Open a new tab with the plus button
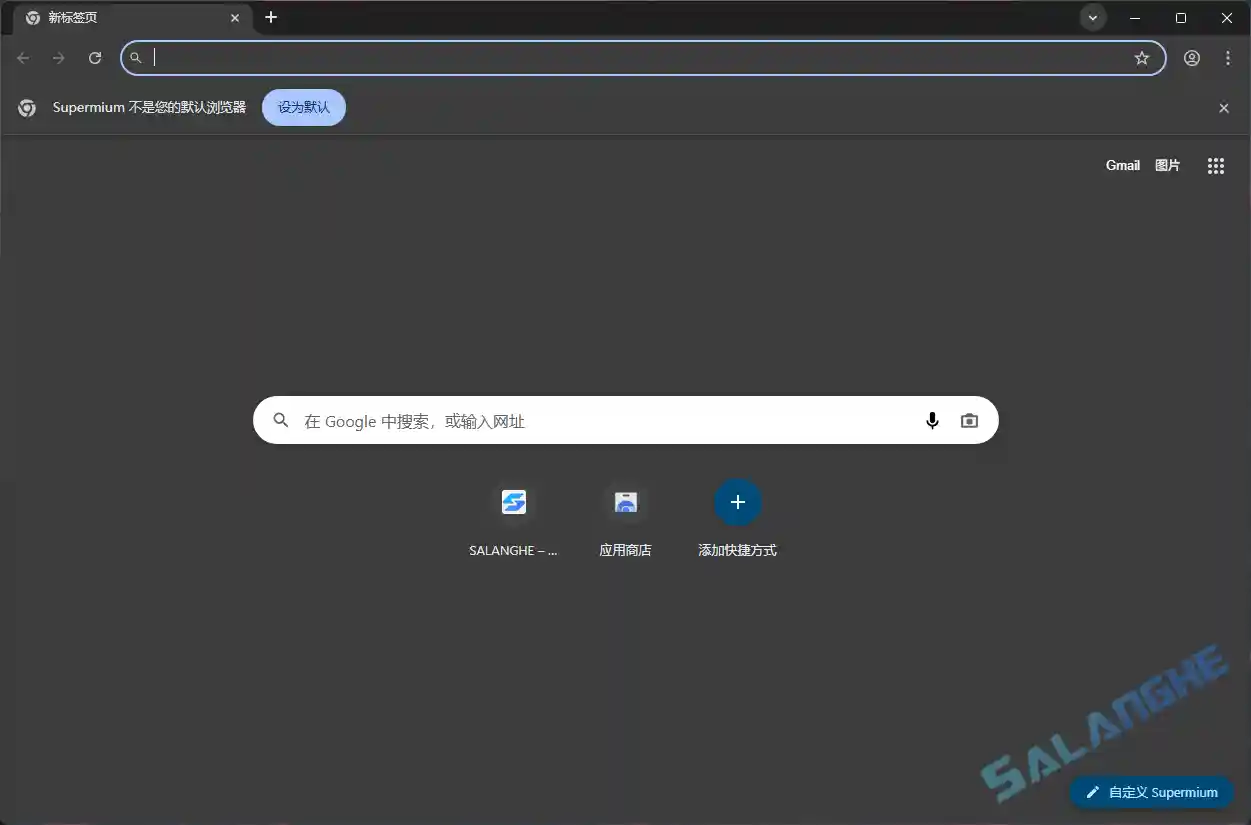Viewport: 1251px width, 825px height. pos(271,17)
